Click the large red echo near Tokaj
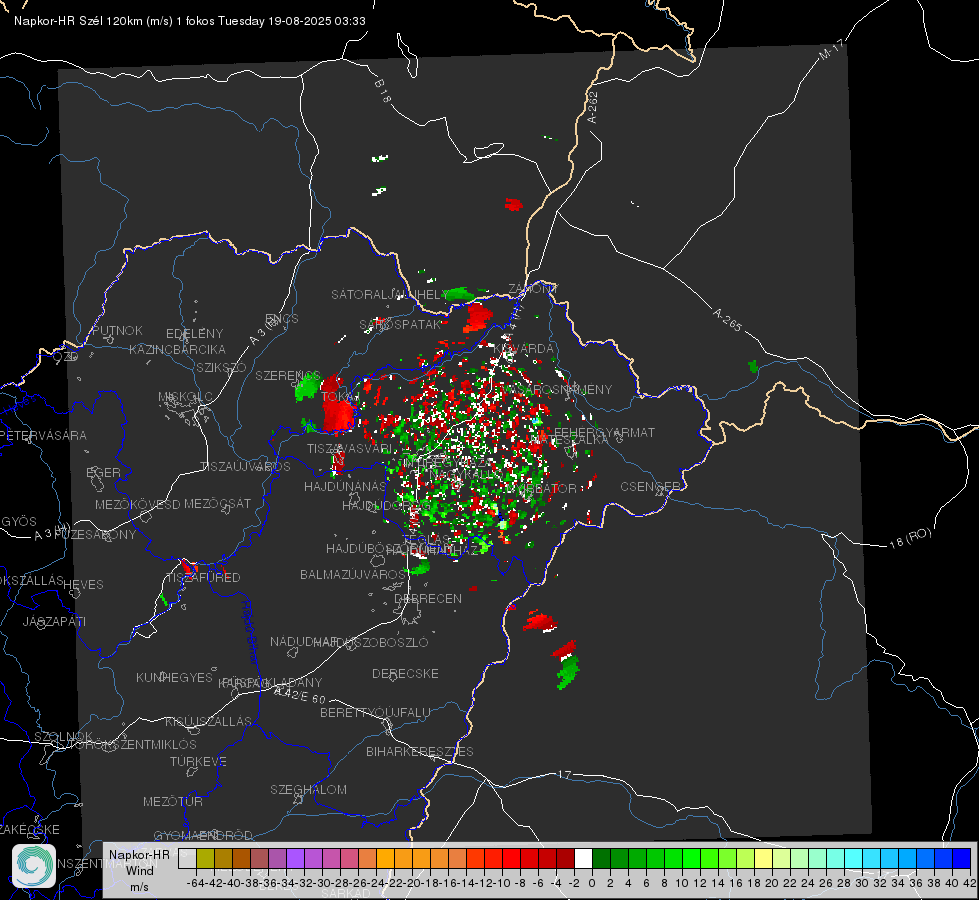 tap(338, 414)
